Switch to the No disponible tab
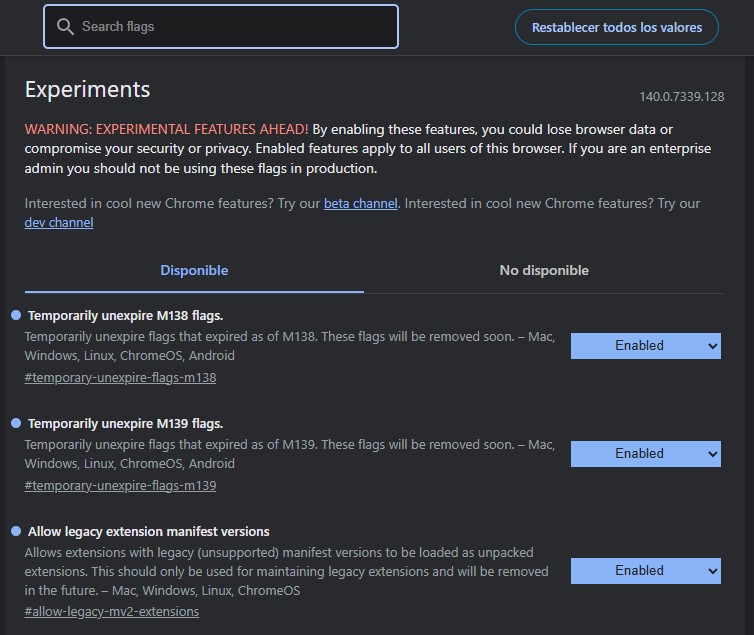Viewport: 754px width, 635px height. click(x=544, y=270)
